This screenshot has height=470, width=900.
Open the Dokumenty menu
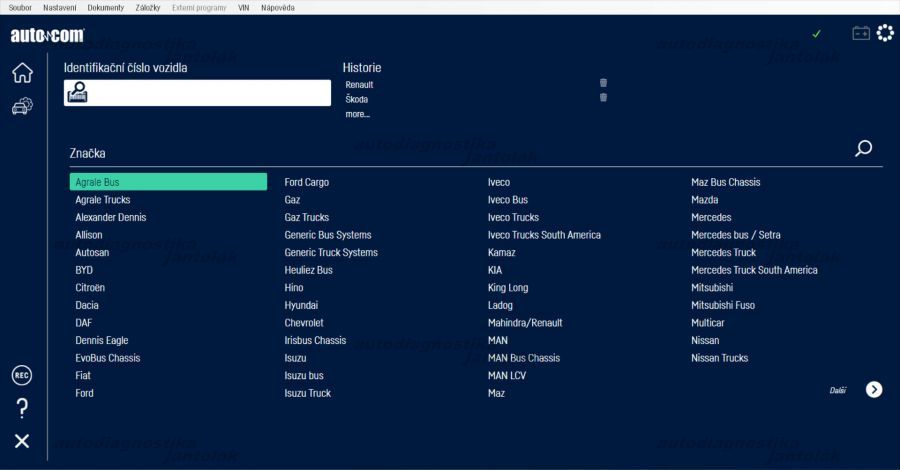tap(106, 7)
